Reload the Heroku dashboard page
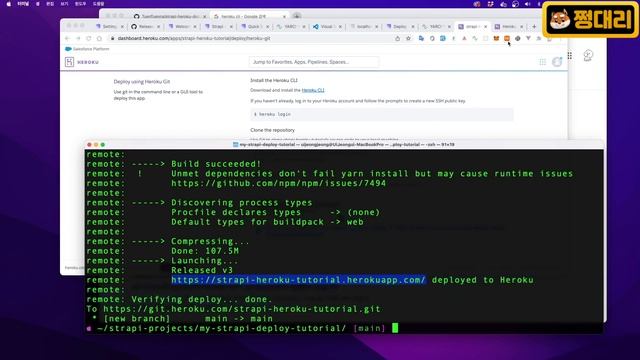 [x=89, y=38]
